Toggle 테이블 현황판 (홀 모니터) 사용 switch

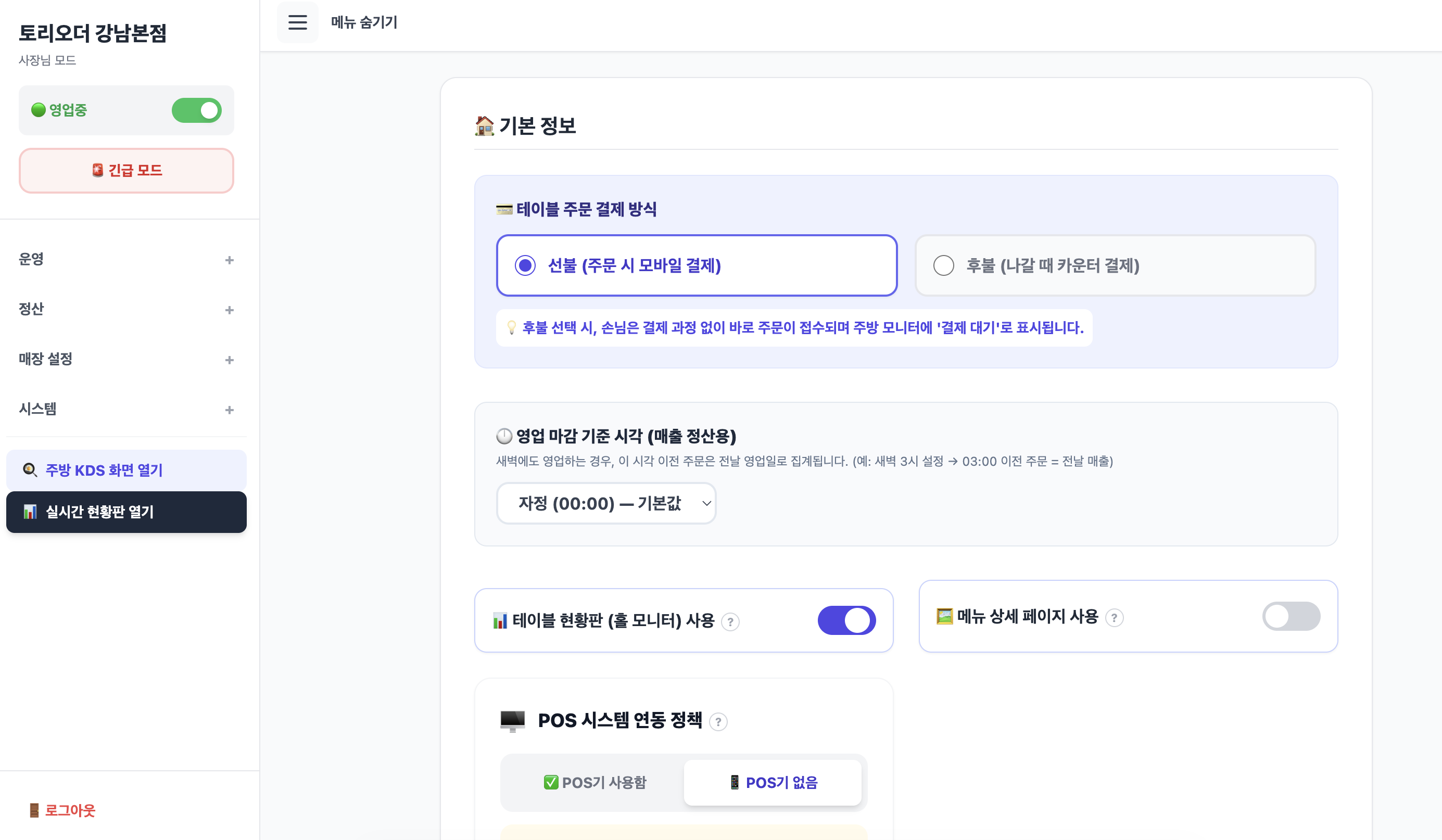tap(846, 620)
